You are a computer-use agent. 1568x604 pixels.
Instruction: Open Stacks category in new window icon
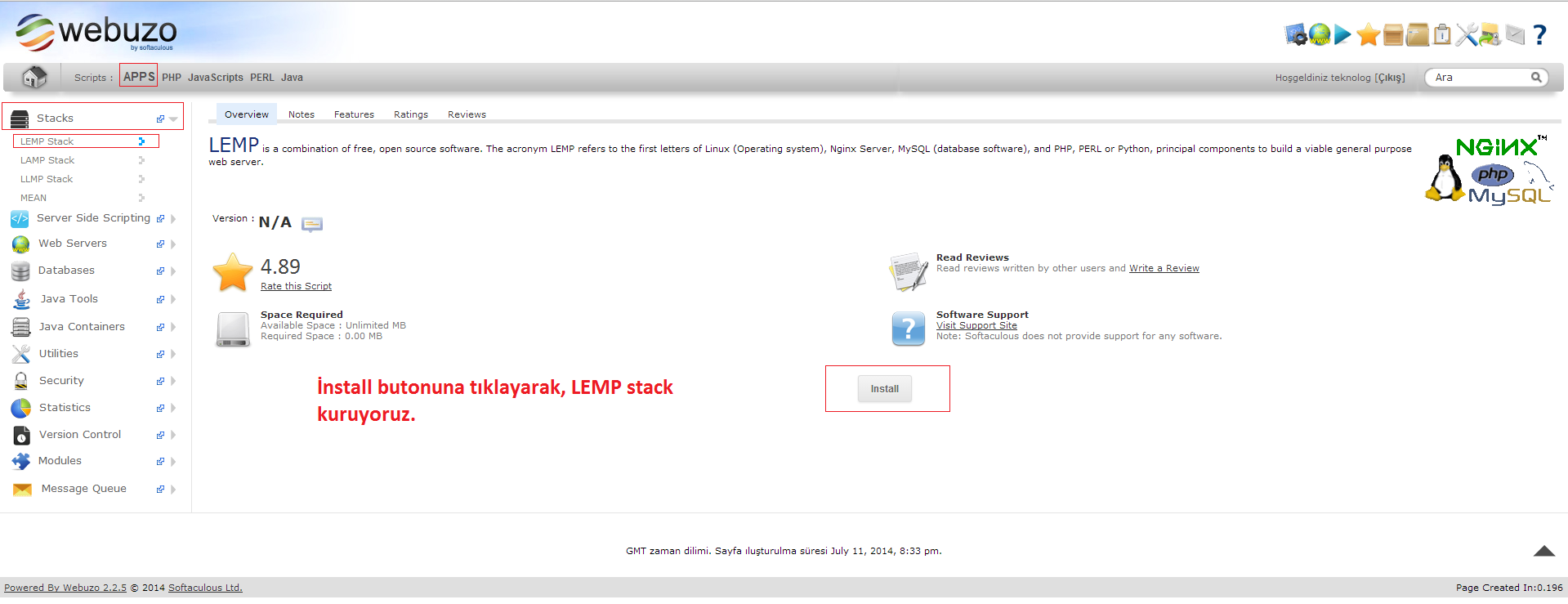(x=160, y=119)
